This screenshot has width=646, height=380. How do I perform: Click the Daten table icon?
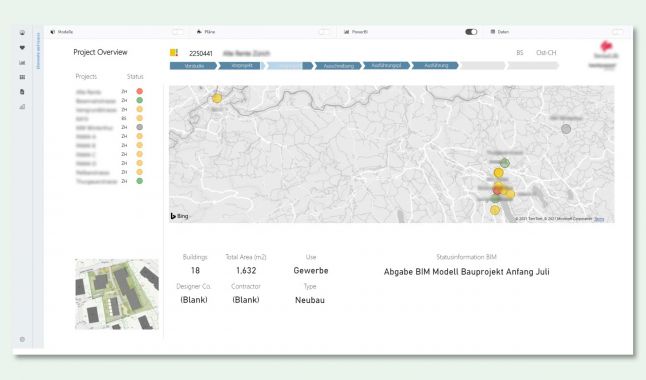(492, 32)
